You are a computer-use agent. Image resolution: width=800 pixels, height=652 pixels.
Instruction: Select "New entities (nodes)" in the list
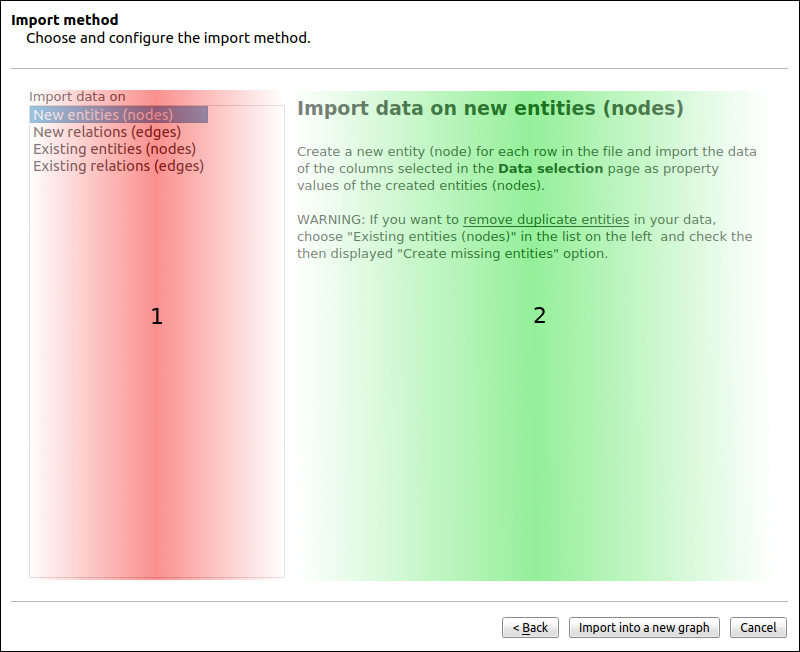103,115
